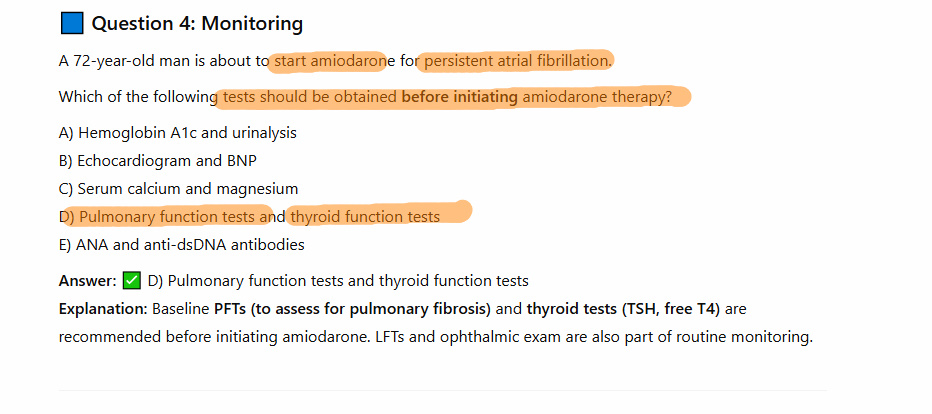Click the green checkmark icon after Answer
932x414 pixels.
point(131,281)
